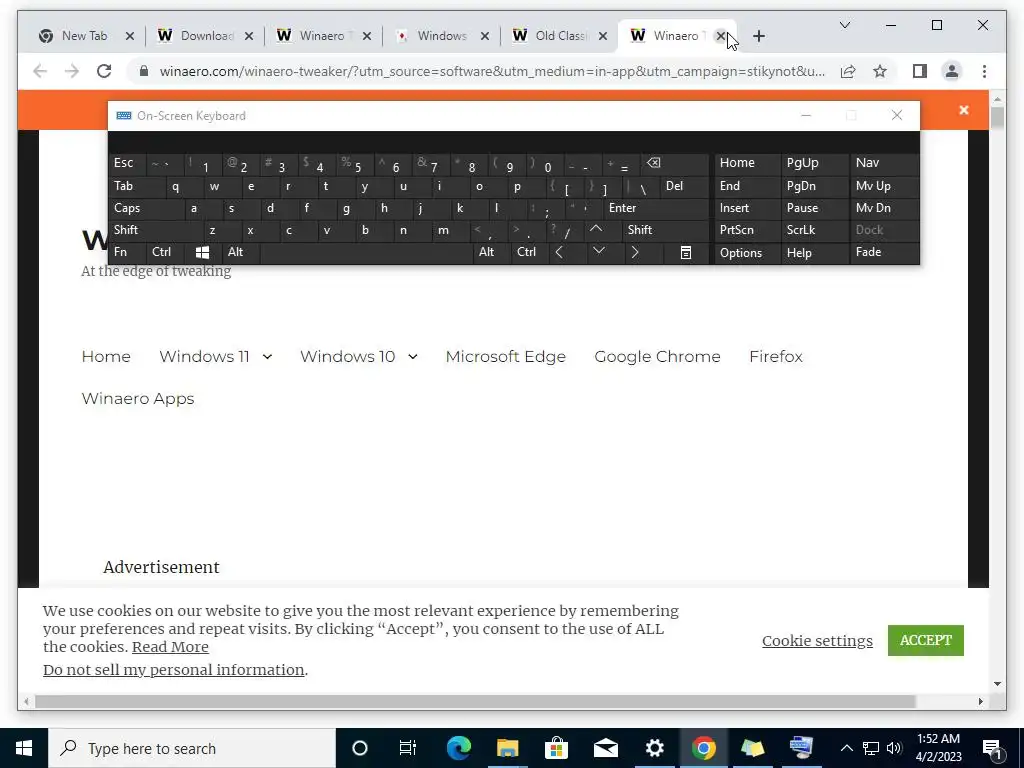This screenshot has width=1024, height=768.
Task: Open the volume control in tray
Action: point(894,748)
